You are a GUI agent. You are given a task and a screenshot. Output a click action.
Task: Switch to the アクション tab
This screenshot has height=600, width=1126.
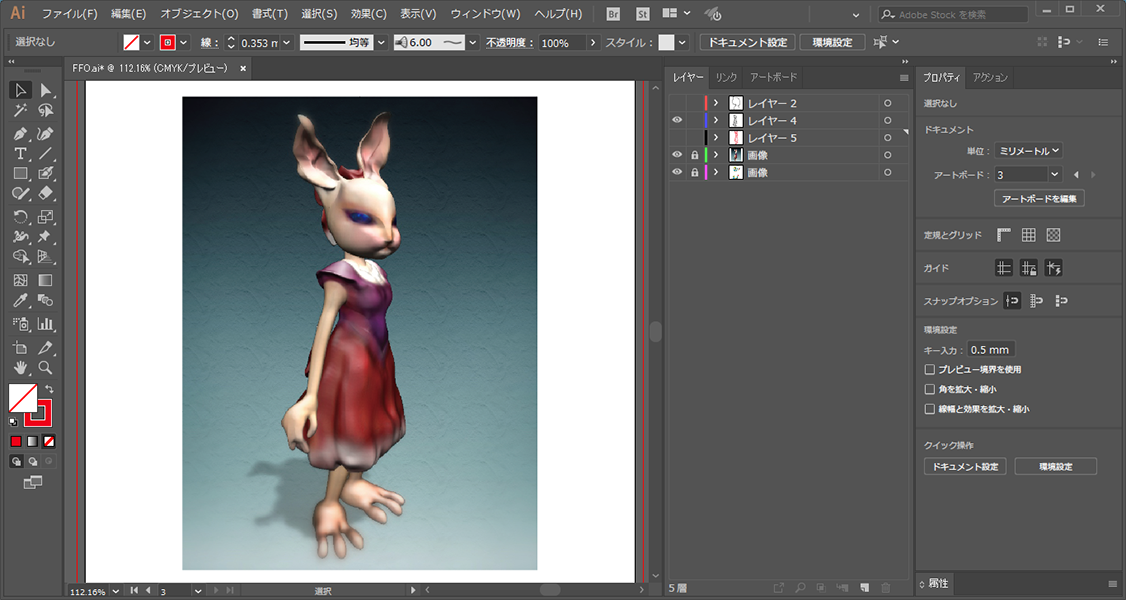click(x=990, y=78)
